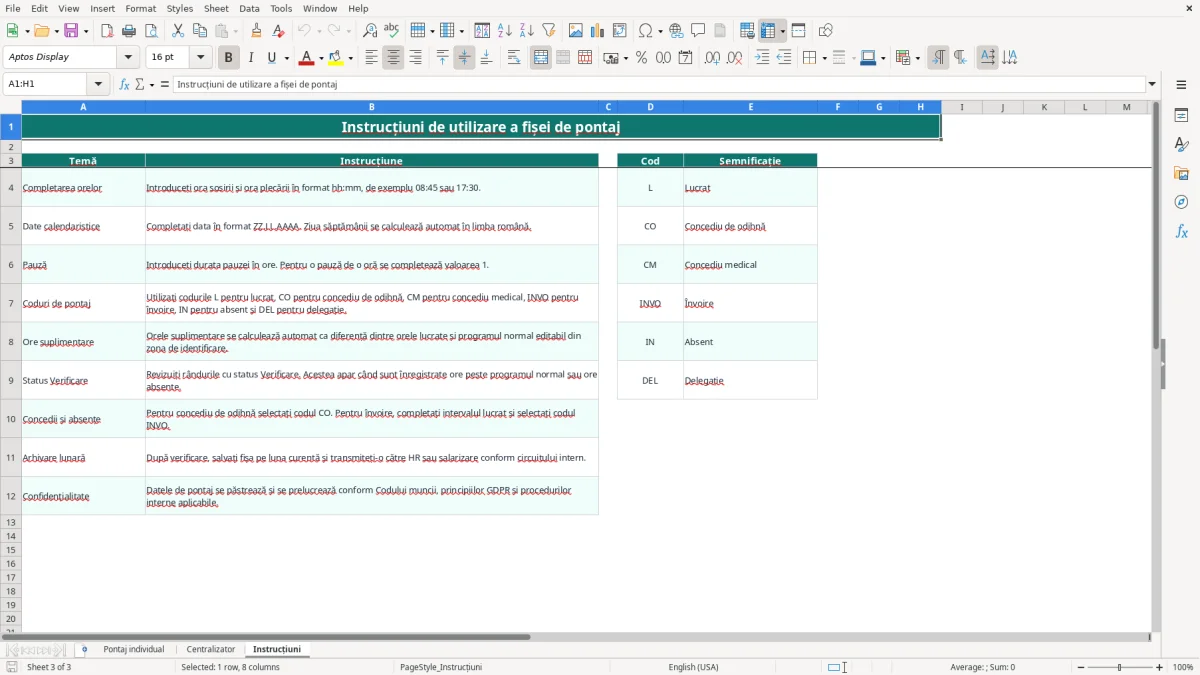Insert a chart
This screenshot has width=1200, height=675.
point(598,31)
